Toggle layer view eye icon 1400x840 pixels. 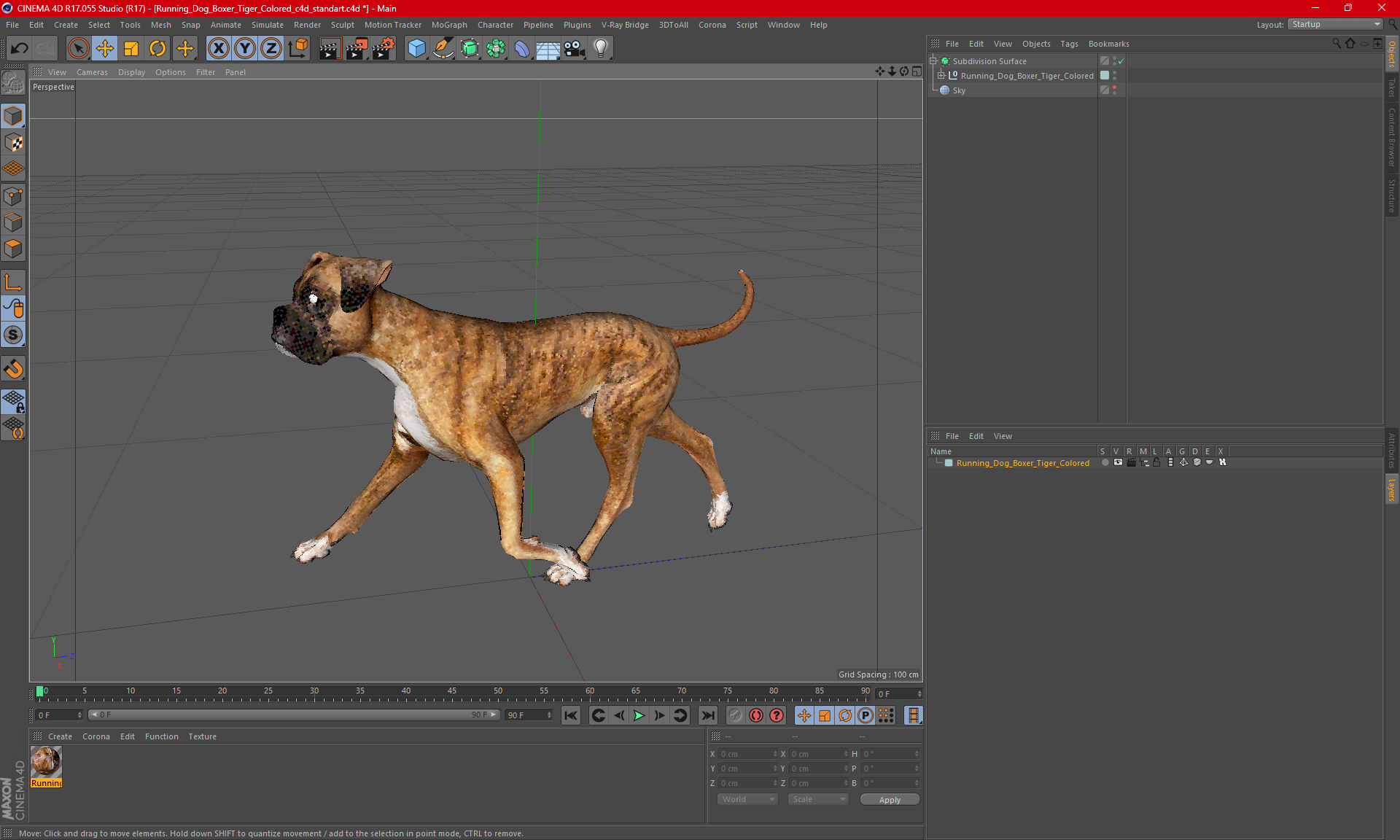click(x=1118, y=462)
